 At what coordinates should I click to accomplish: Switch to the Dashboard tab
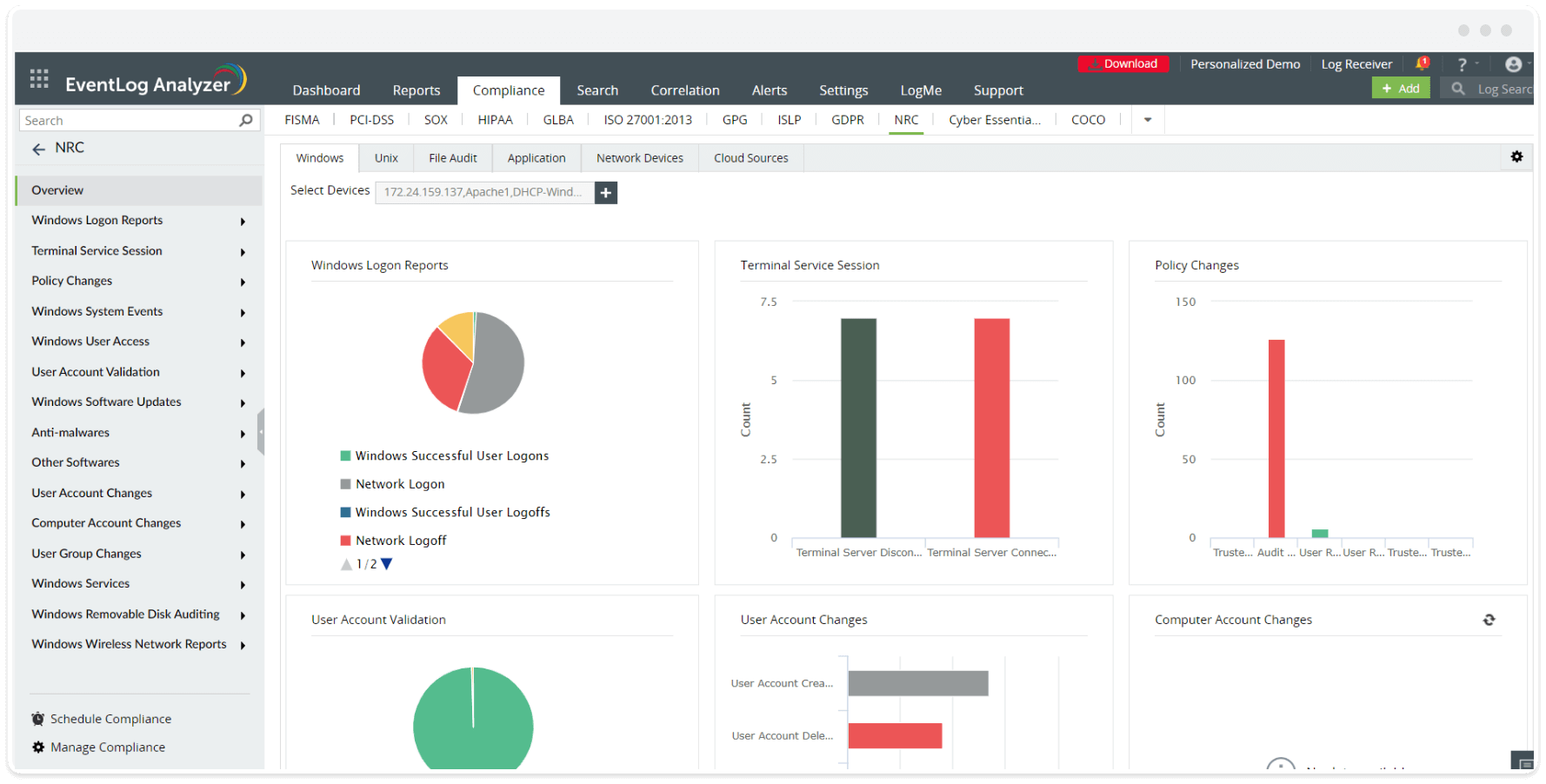click(x=326, y=90)
